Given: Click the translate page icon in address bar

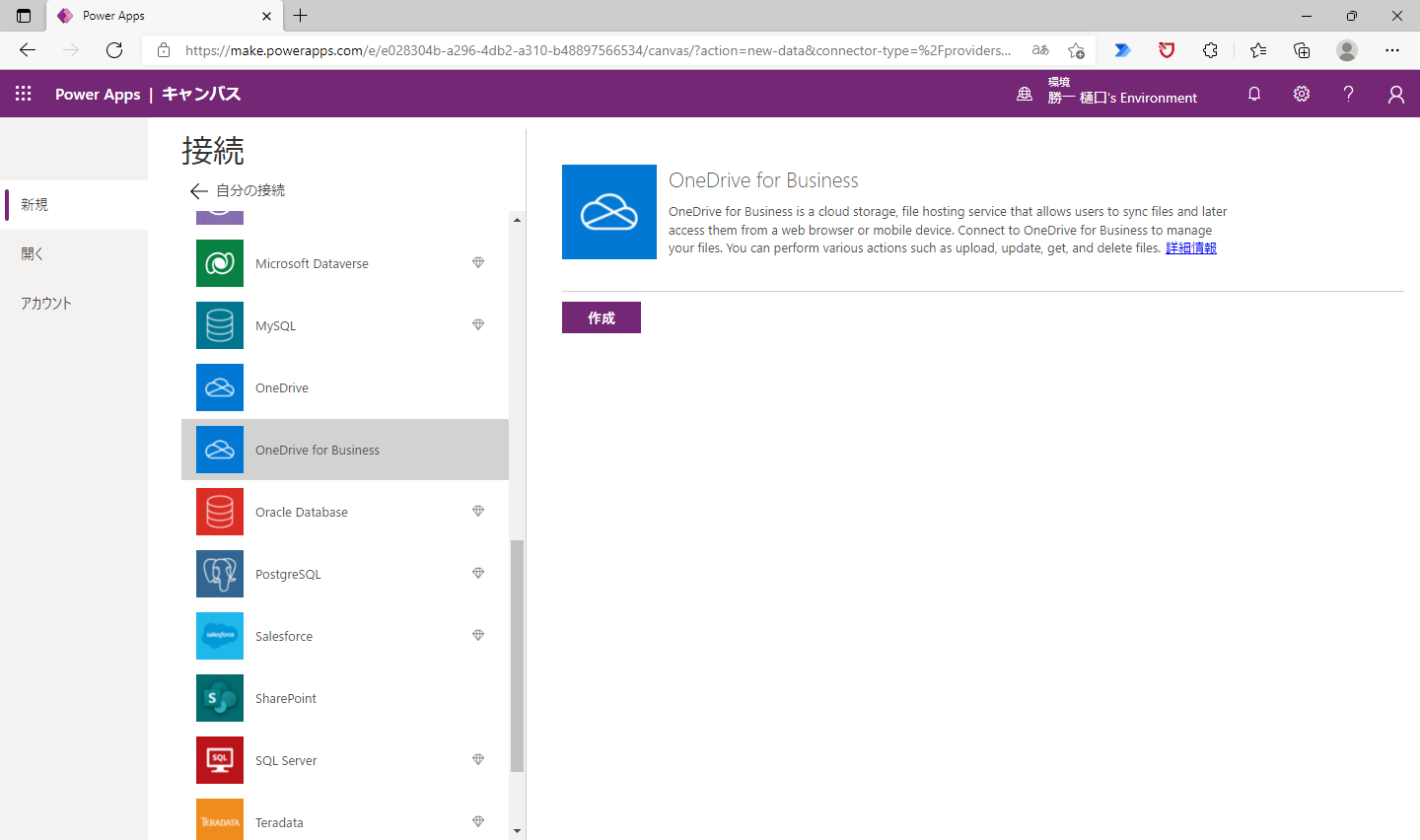Looking at the screenshot, I should (x=1040, y=50).
